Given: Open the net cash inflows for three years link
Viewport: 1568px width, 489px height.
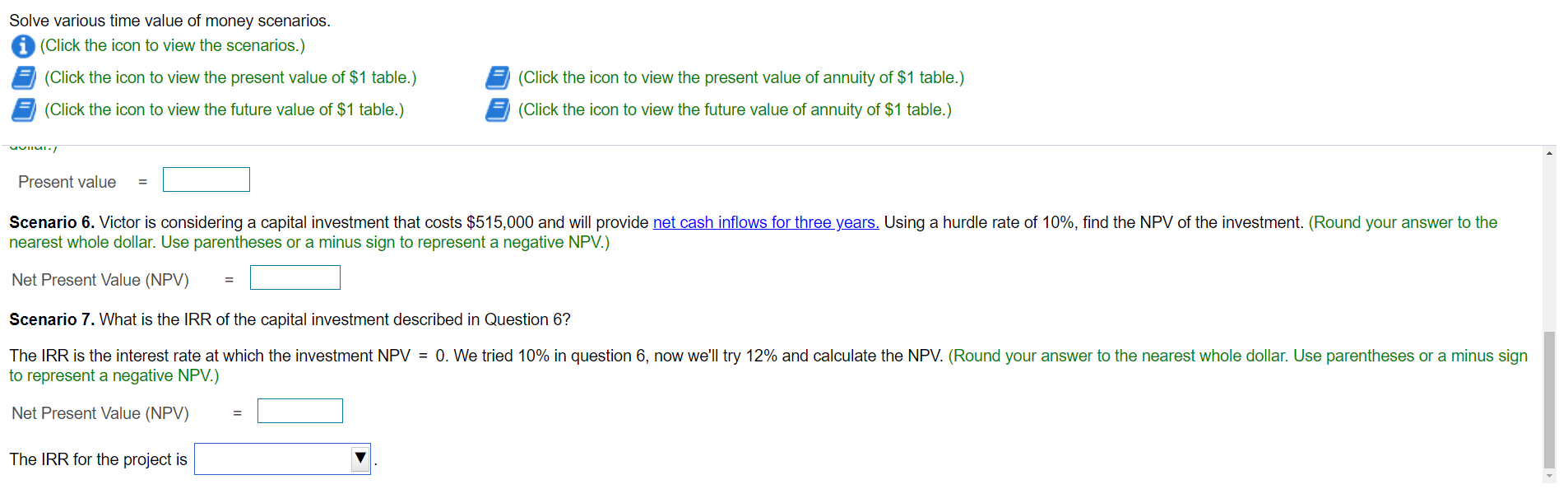Looking at the screenshot, I should coord(764,222).
